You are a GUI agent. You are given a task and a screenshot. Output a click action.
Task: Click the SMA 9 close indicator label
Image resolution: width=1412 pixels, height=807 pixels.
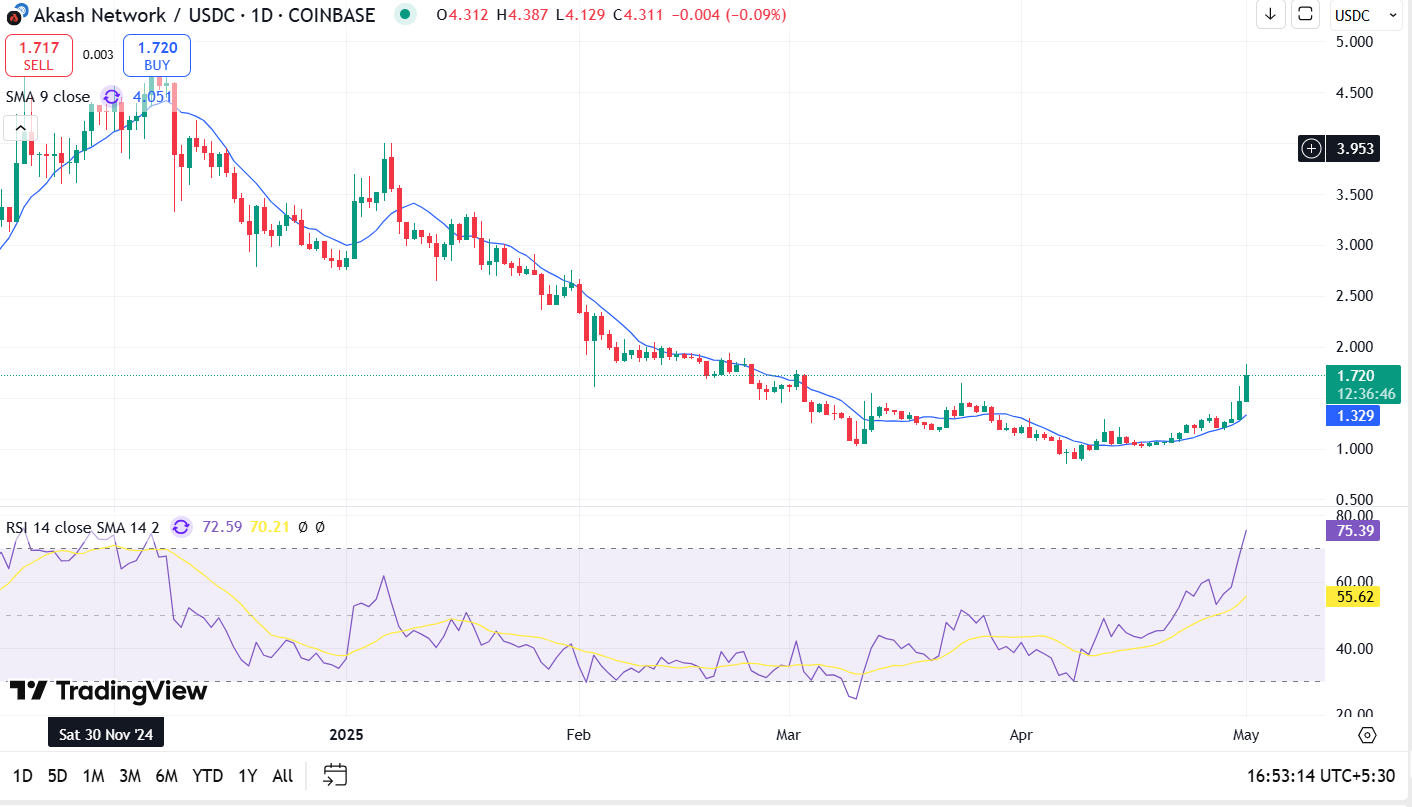pyautogui.click(x=48, y=97)
